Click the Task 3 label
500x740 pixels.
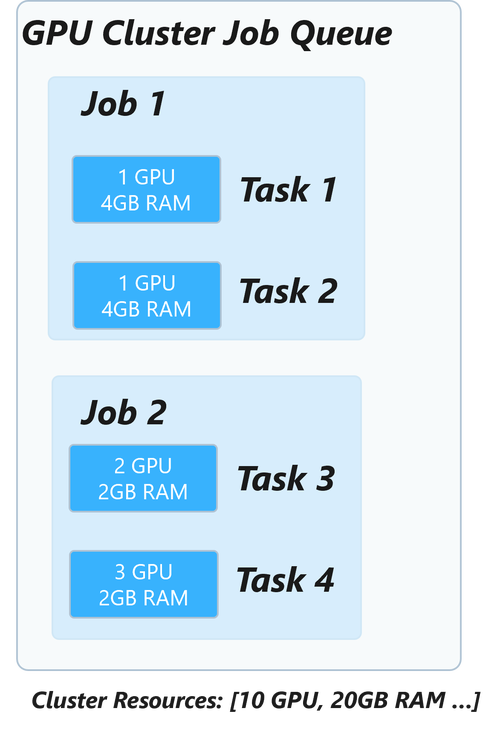[286, 478]
